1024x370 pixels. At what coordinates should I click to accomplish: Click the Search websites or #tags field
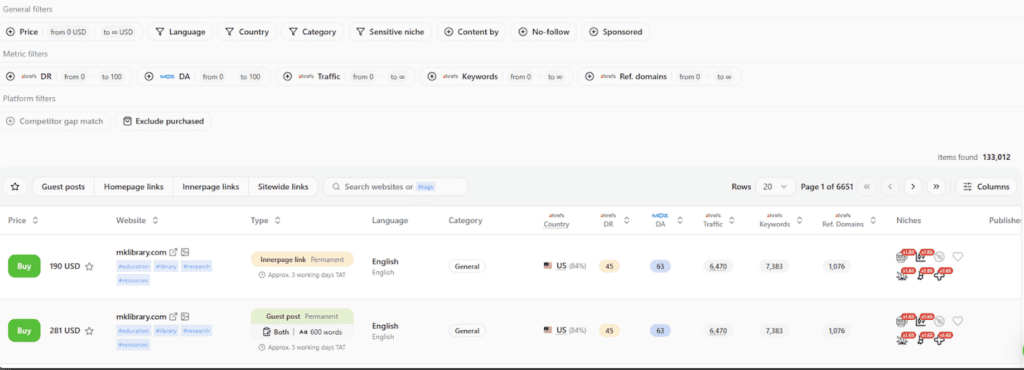(396, 187)
